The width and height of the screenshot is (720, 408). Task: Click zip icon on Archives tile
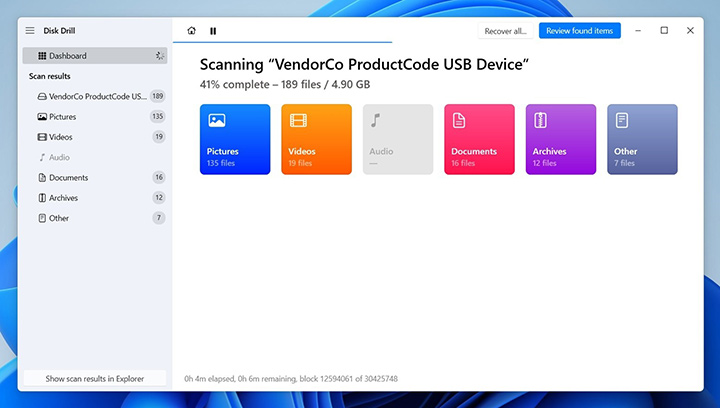coord(540,120)
